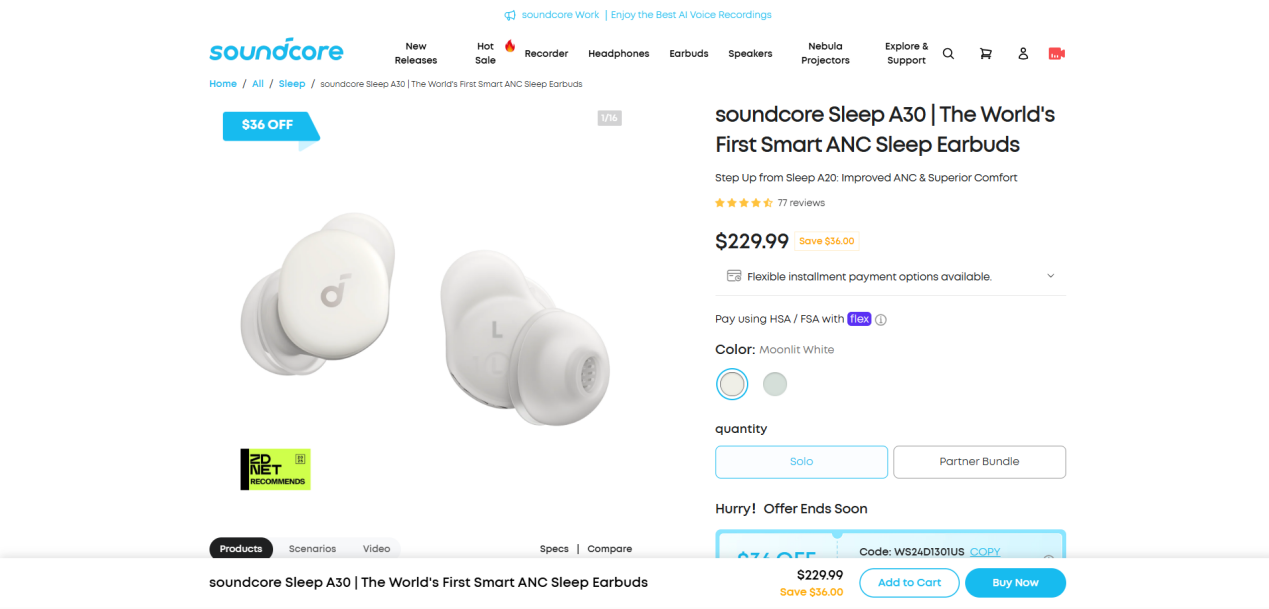
Task: Choose the green color swatch
Action: click(x=775, y=384)
